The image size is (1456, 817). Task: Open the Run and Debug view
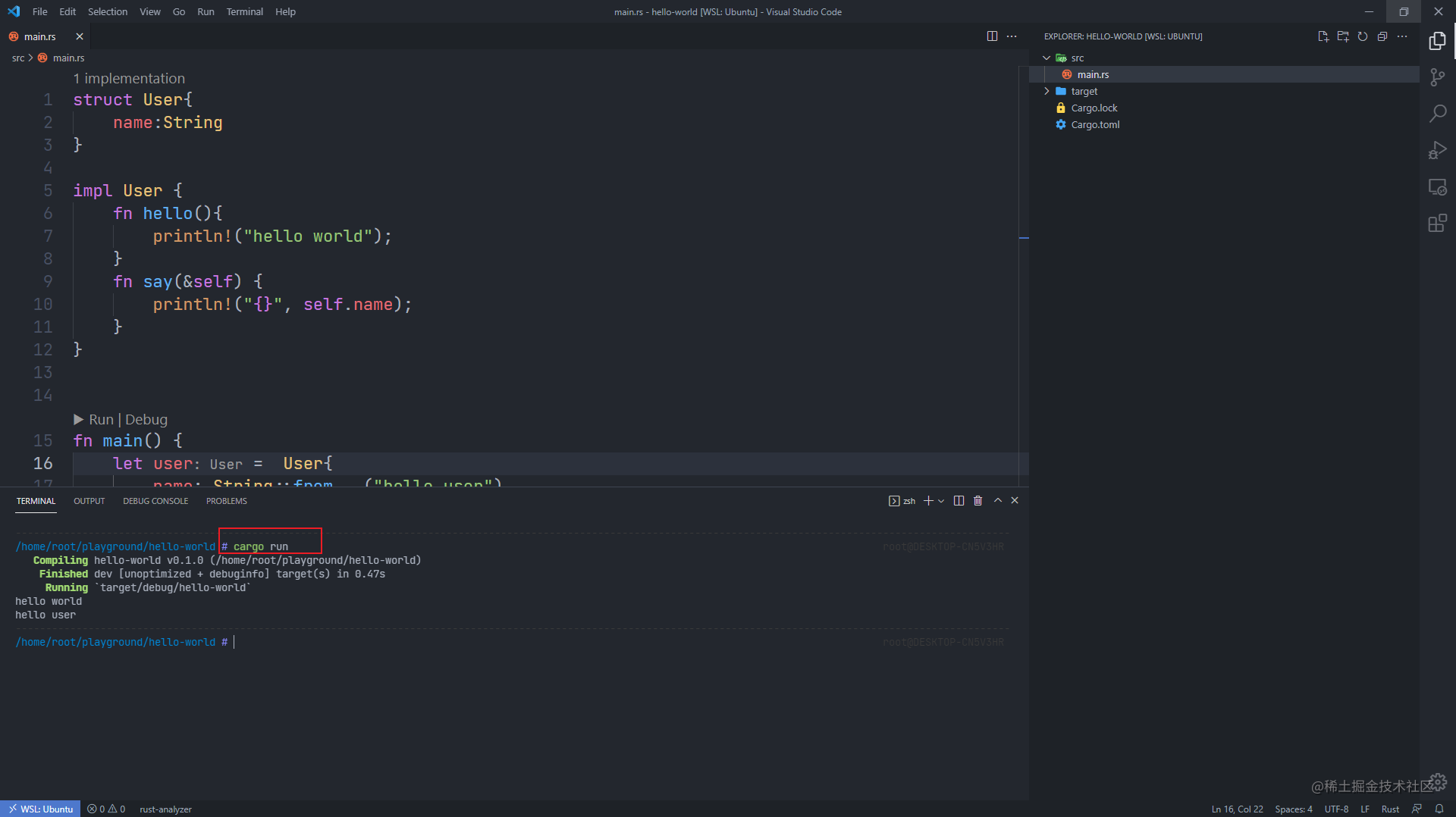(x=1438, y=150)
